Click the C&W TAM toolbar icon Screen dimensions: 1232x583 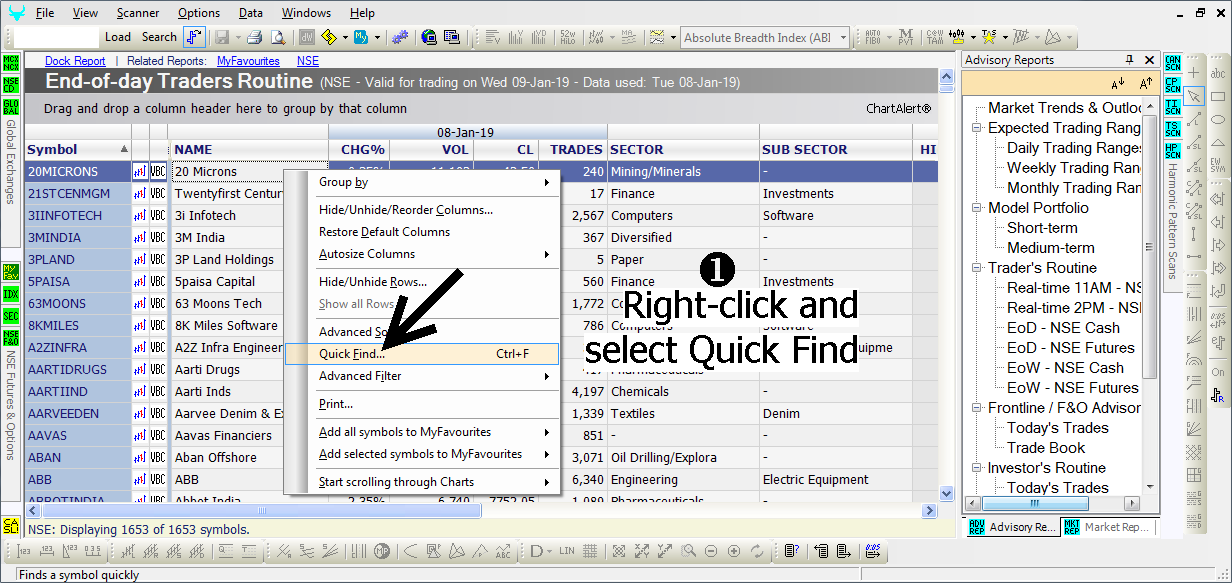[x=935, y=37]
